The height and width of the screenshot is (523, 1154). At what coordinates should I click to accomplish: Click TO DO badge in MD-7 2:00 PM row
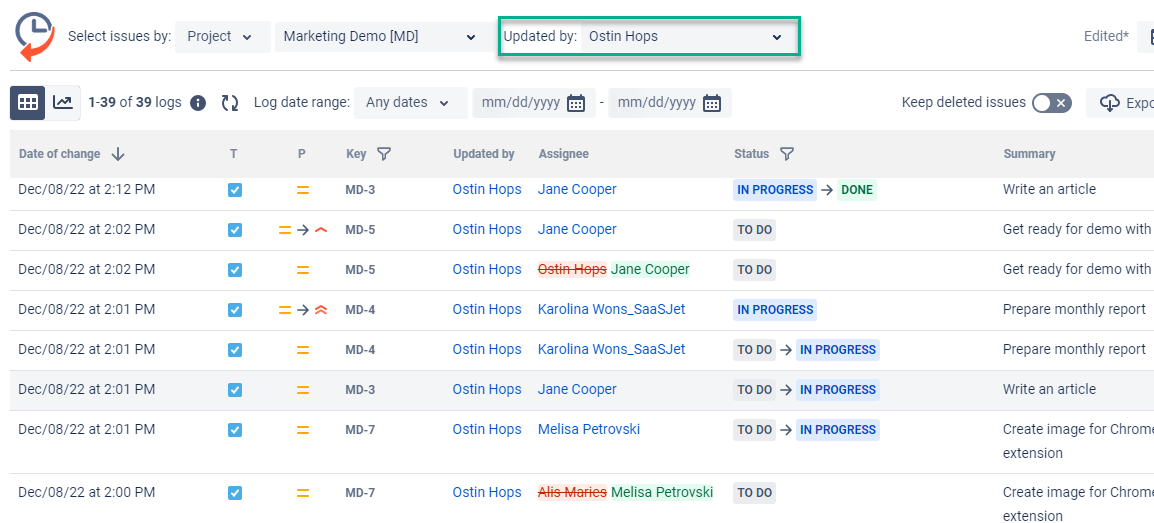tap(754, 493)
